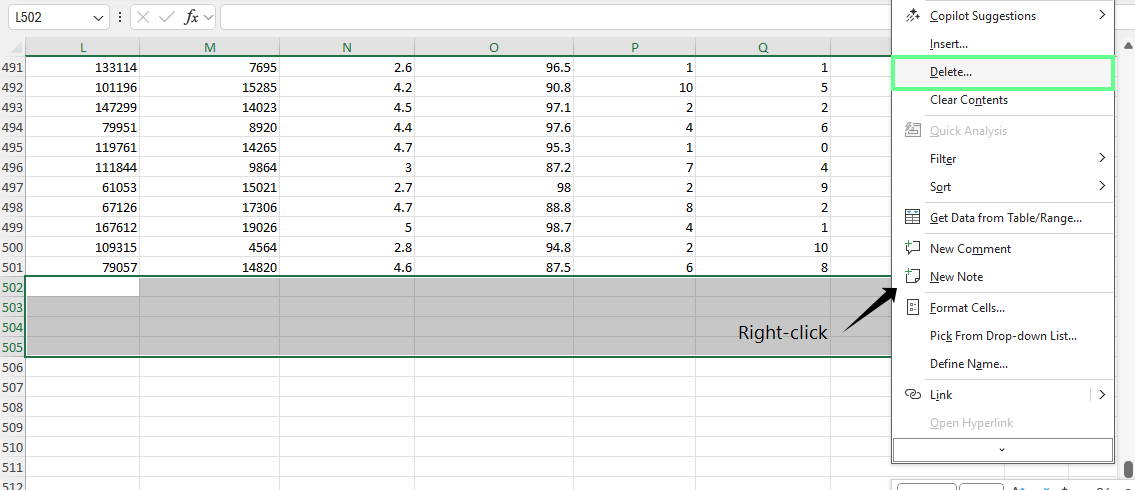Click the cell containing 87.2

pyautogui.click(x=494, y=167)
